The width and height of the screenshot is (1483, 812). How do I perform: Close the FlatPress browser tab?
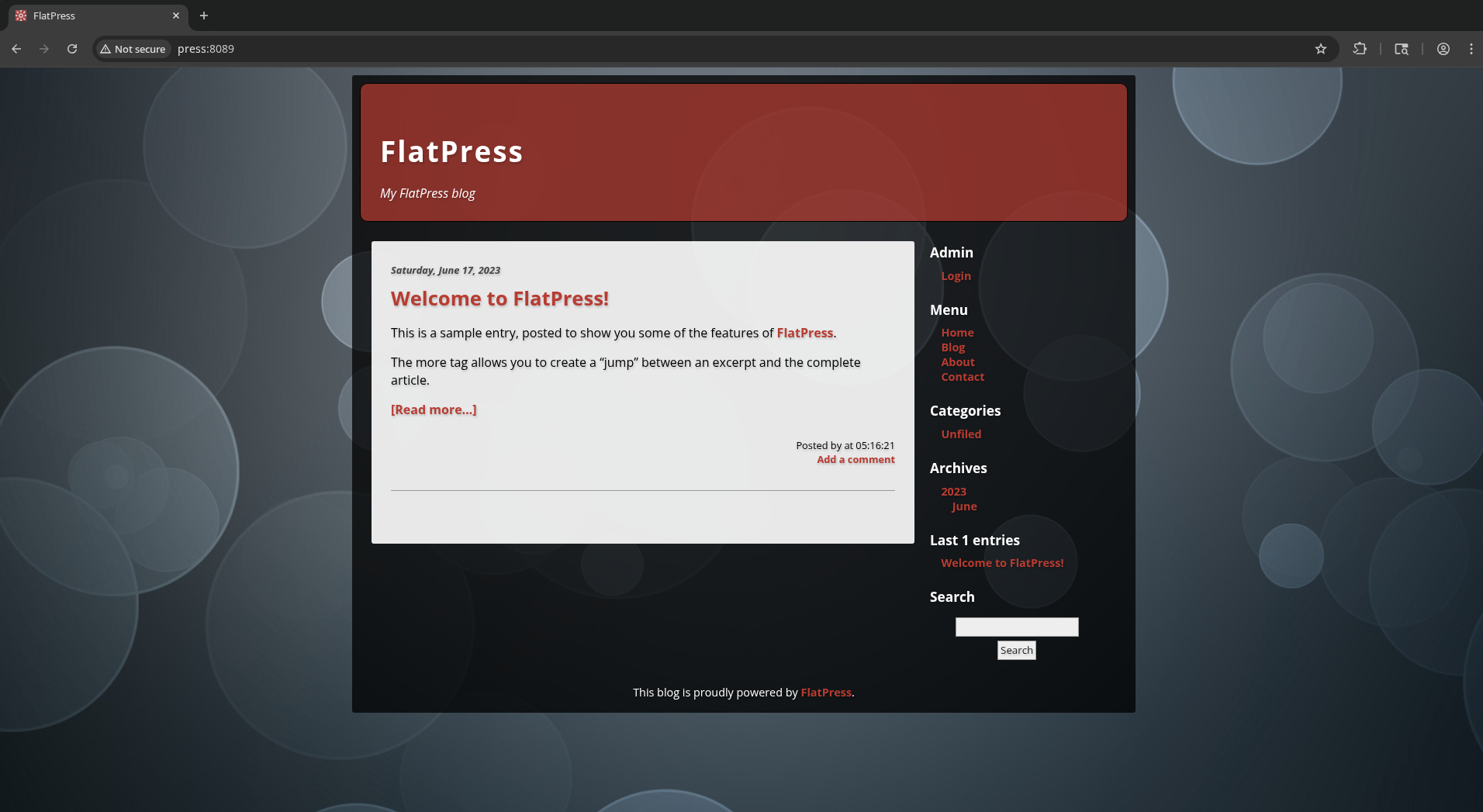click(x=176, y=16)
